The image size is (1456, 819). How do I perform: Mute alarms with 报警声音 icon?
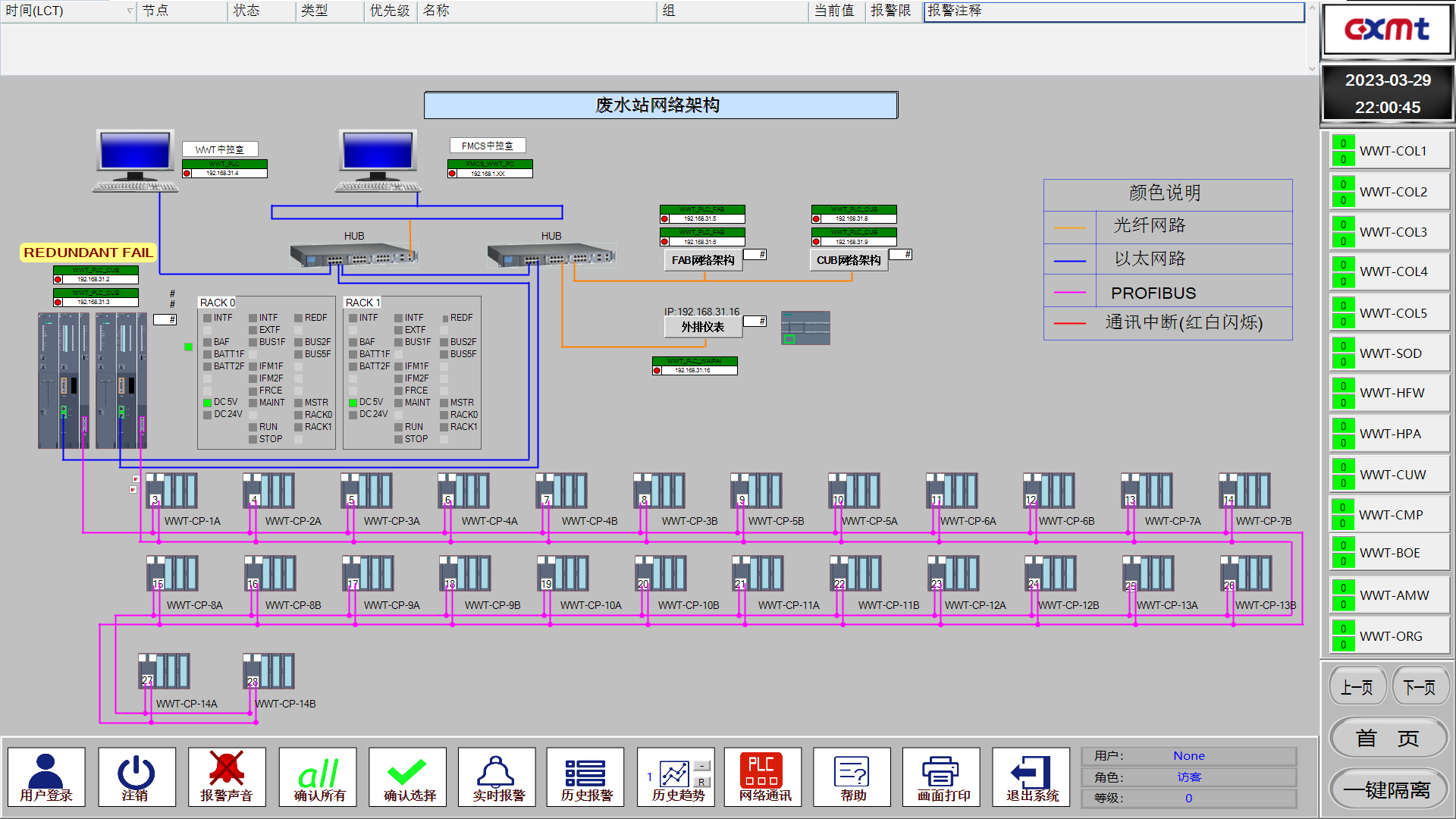227,777
